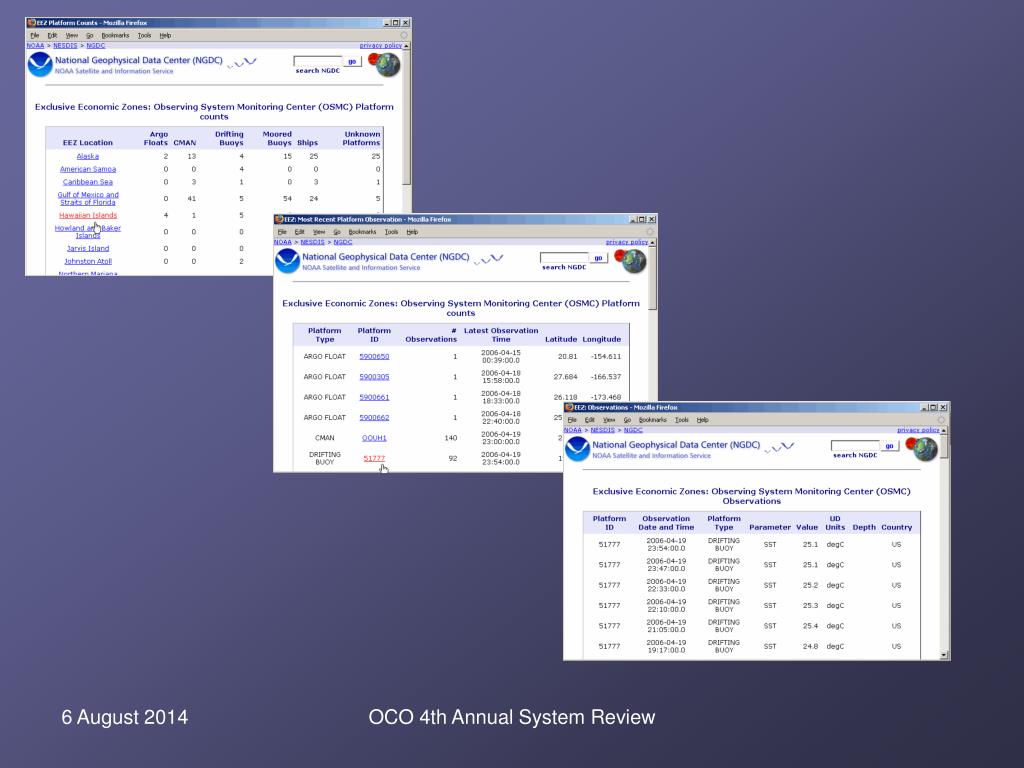Open the View menu in Most Recent Platform Observation window

[319, 232]
